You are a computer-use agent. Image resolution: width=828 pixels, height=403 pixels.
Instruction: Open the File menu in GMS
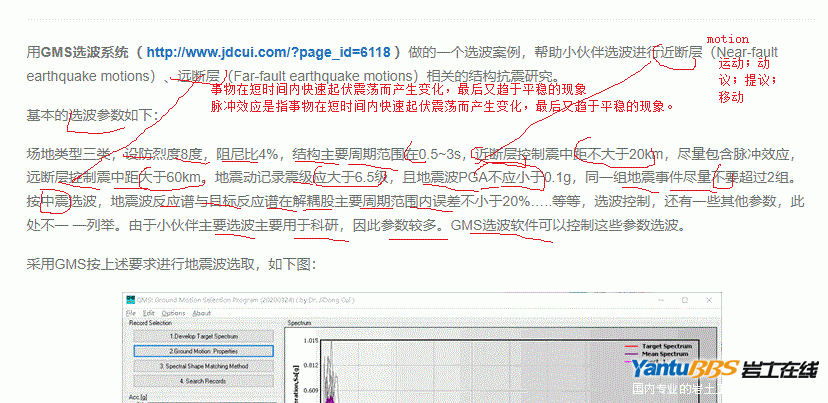[135, 312]
